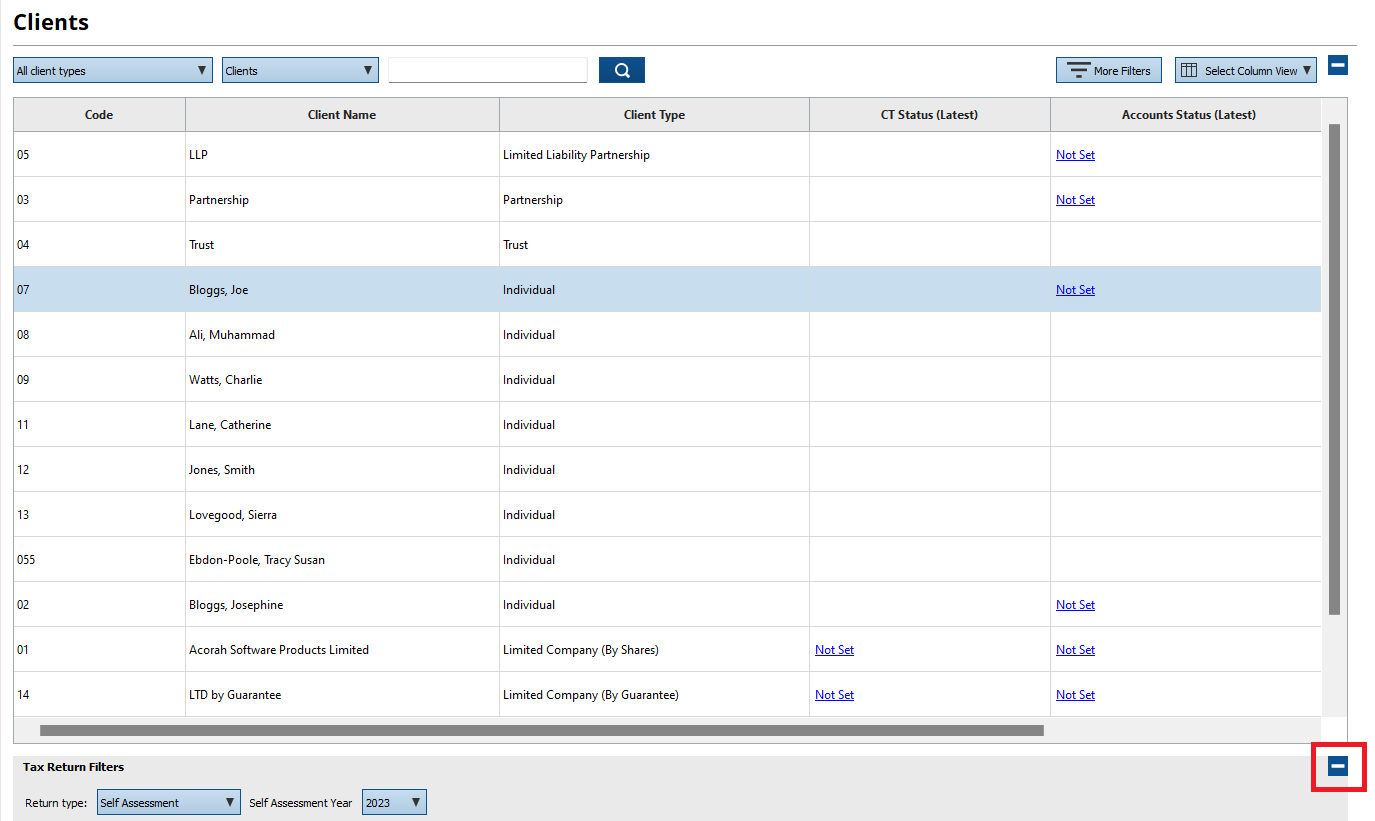The width and height of the screenshot is (1375, 821).
Task: Click the vertical scrollbar of the client table
Action: 1334,370
